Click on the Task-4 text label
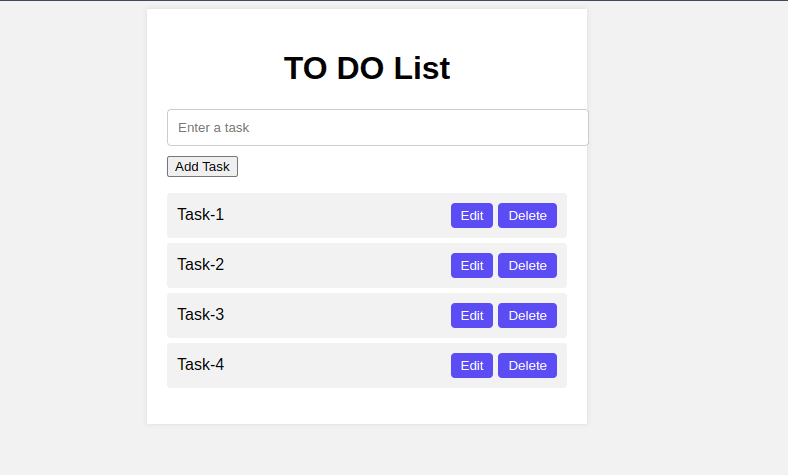This screenshot has height=475, width=788. 200,365
